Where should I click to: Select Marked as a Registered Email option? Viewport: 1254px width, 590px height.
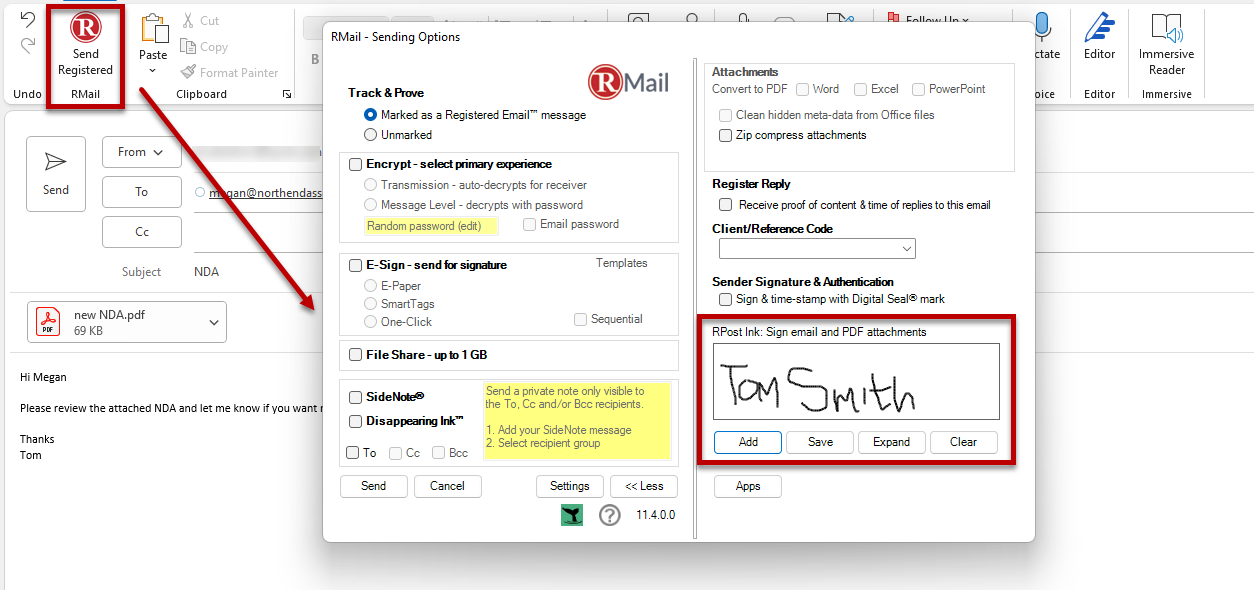[x=371, y=115]
